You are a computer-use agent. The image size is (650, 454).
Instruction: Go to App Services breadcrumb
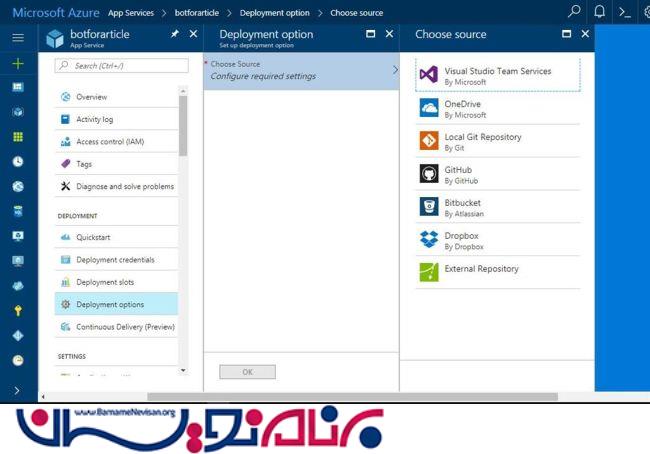point(131,13)
